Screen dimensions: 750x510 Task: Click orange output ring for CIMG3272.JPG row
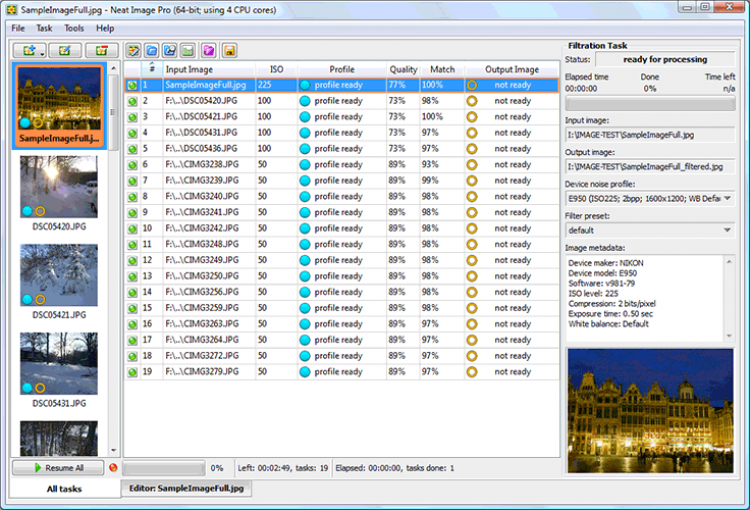(472, 356)
